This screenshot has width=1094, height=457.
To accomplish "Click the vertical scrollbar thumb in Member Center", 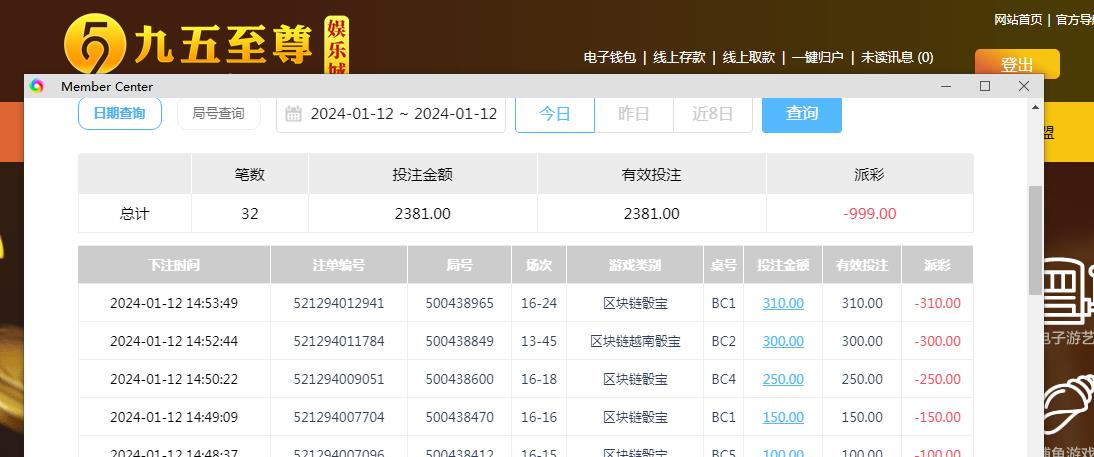I will click(x=1035, y=239).
